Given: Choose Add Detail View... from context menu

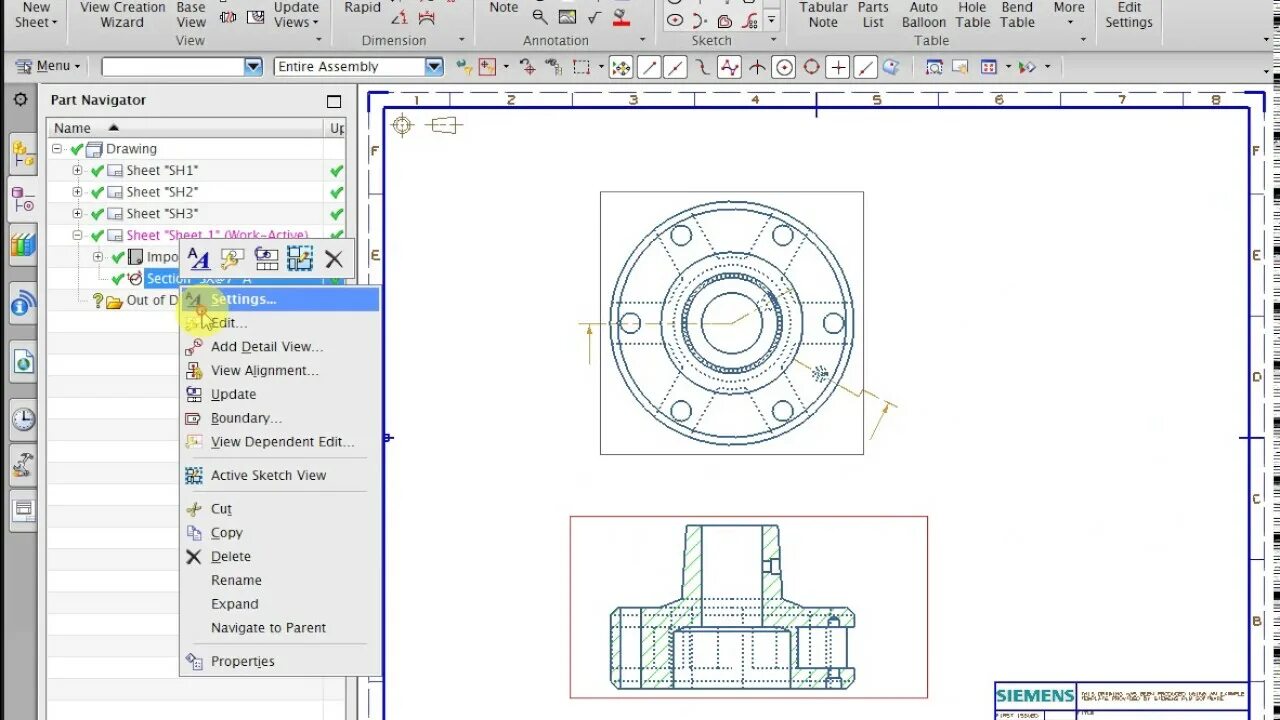Looking at the screenshot, I should (x=267, y=347).
